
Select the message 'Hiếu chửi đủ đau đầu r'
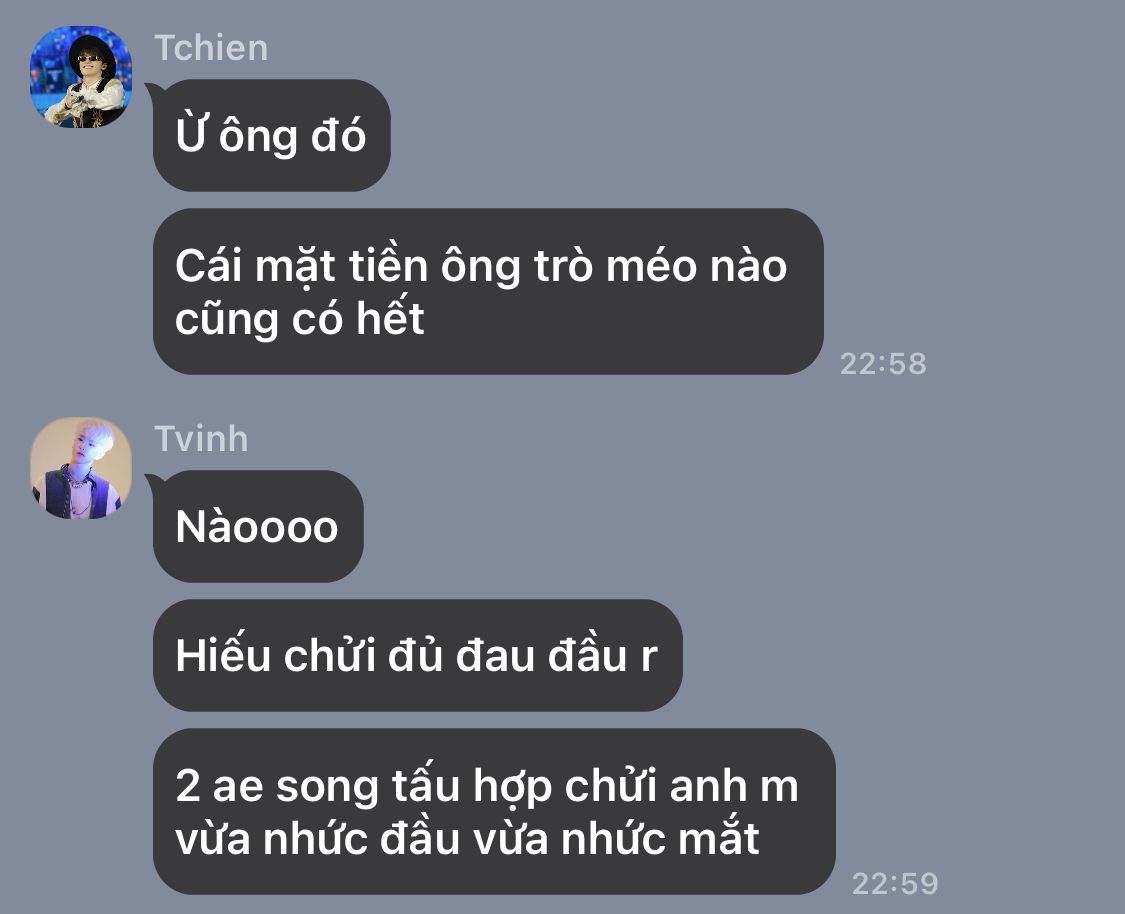click(x=418, y=655)
